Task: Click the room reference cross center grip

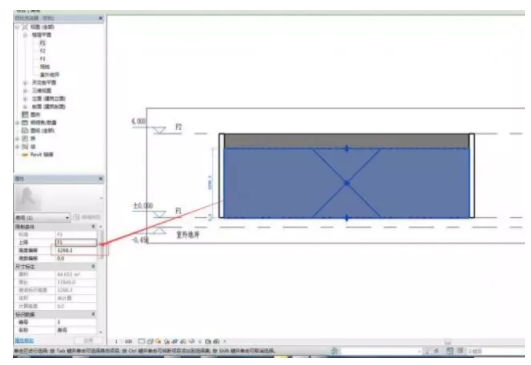Action: pyautogui.click(x=346, y=183)
